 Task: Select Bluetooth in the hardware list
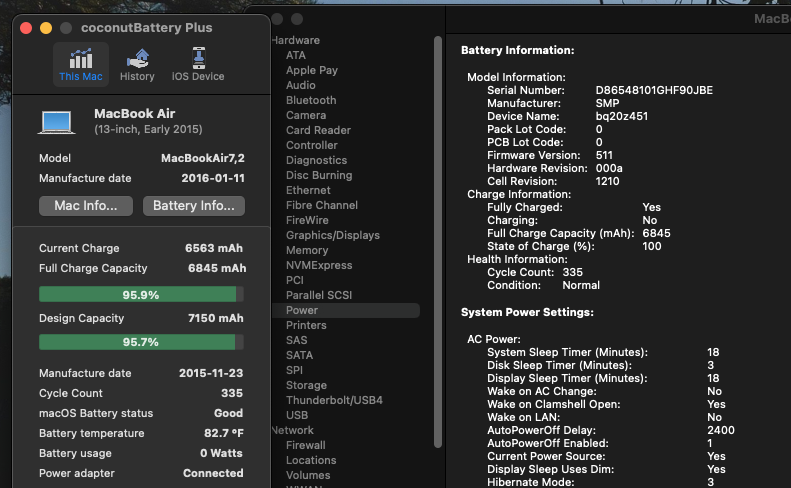[311, 100]
